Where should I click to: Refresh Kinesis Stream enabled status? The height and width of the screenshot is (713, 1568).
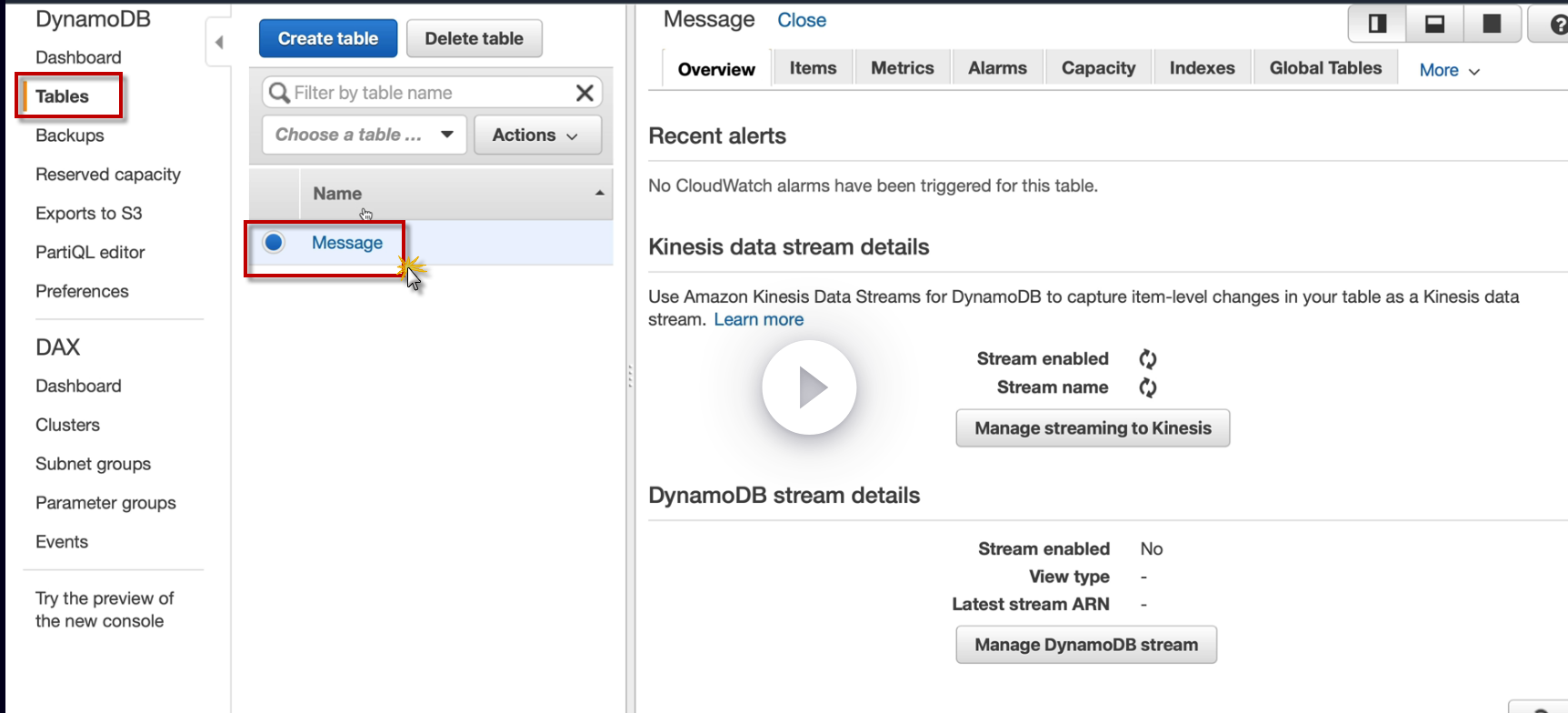click(x=1148, y=359)
